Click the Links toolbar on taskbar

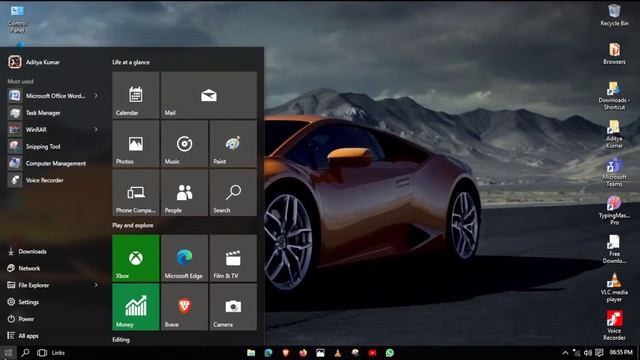58,353
